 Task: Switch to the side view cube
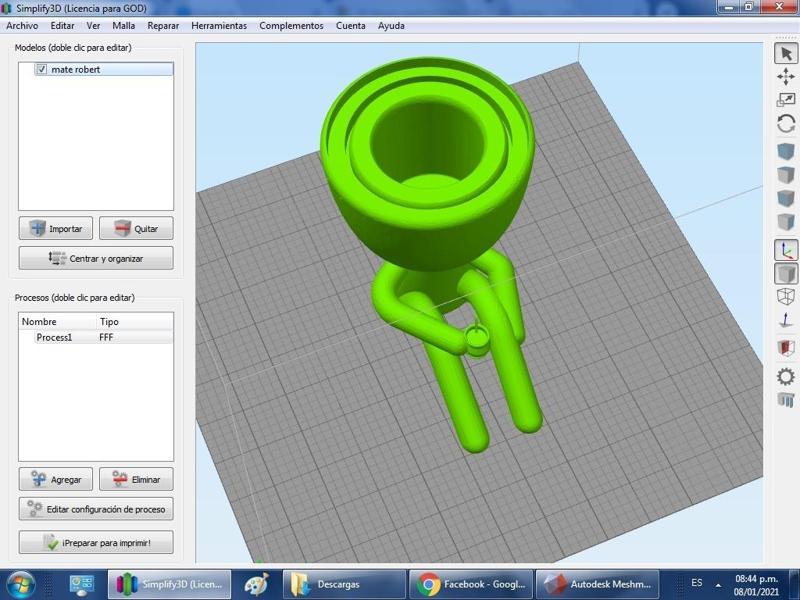(x=786, y=222)
